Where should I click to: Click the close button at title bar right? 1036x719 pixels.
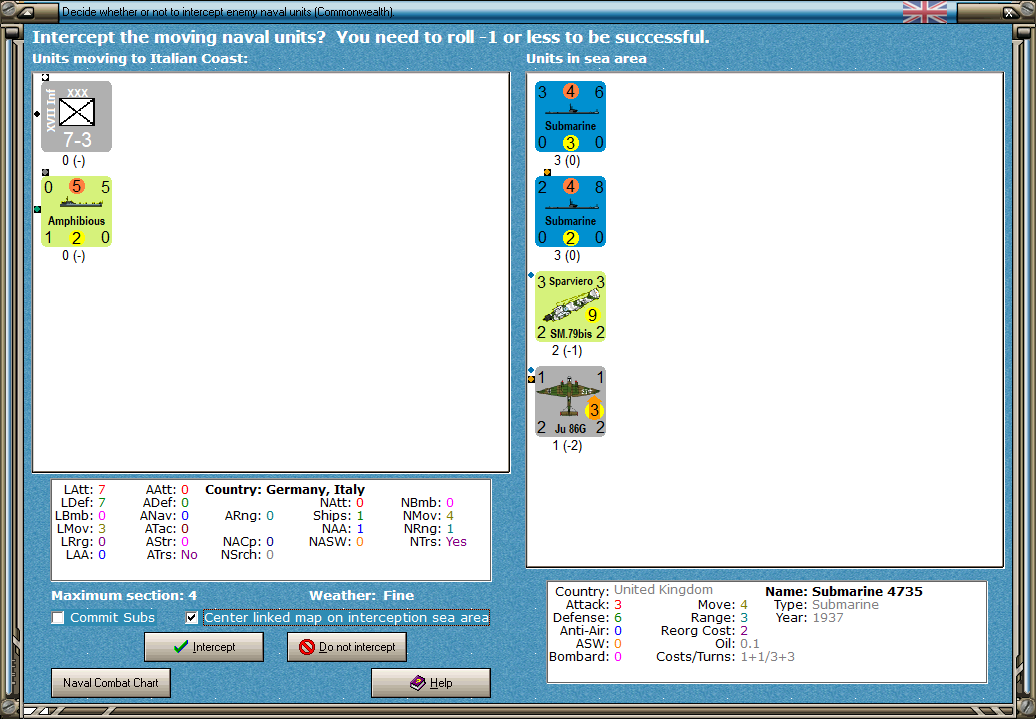[1010, 12]
